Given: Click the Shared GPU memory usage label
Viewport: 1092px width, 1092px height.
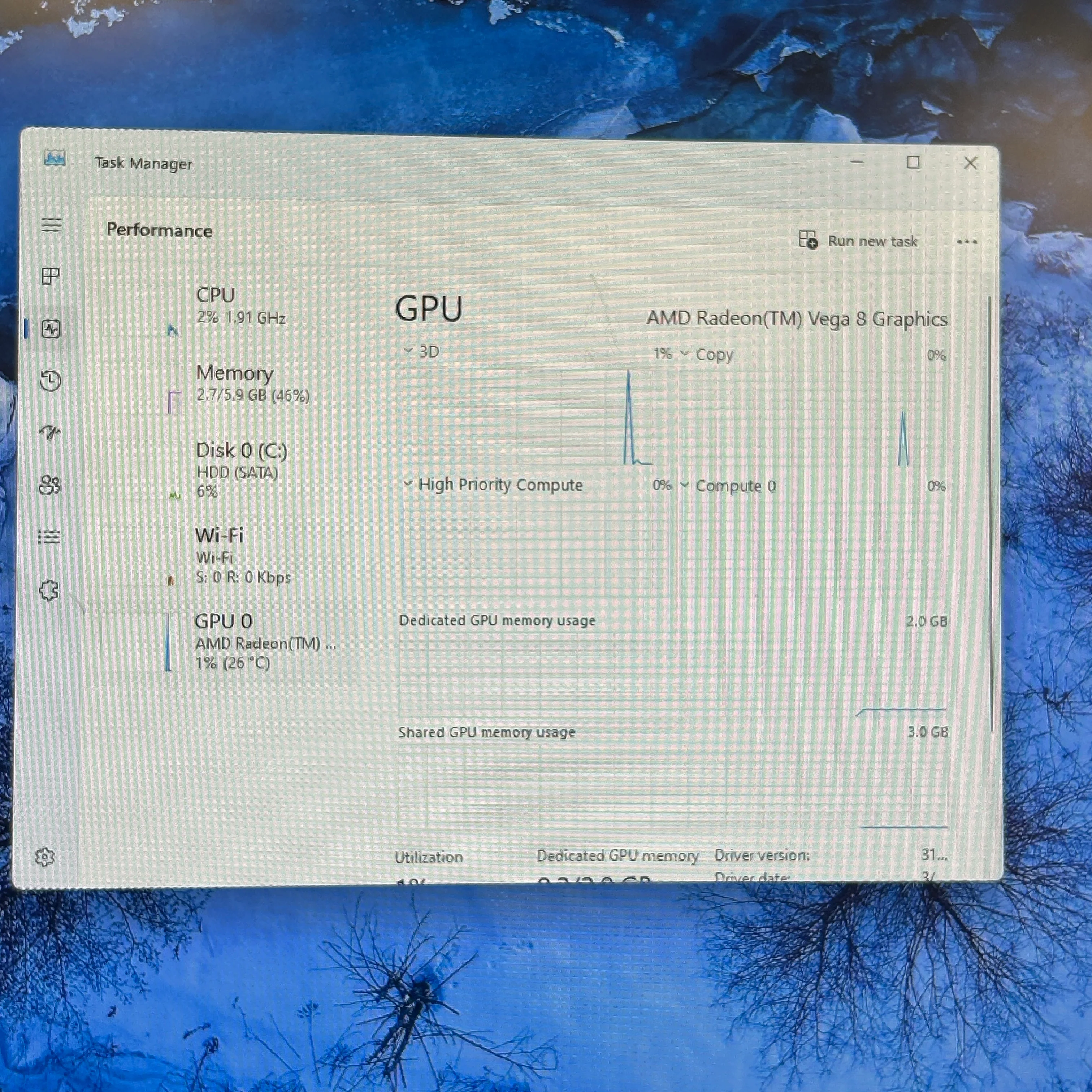Looking at the screenshot, I should tap(487, 732).
